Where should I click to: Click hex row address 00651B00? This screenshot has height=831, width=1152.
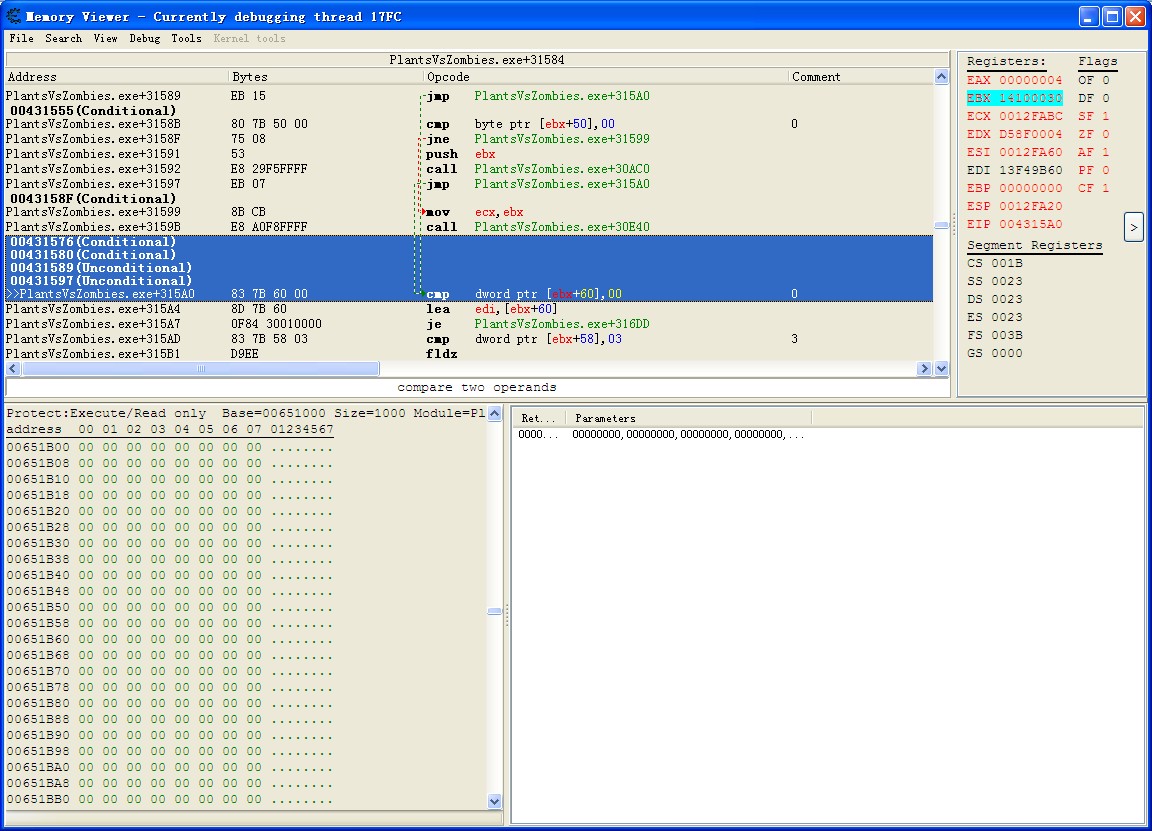click(37, 447)
